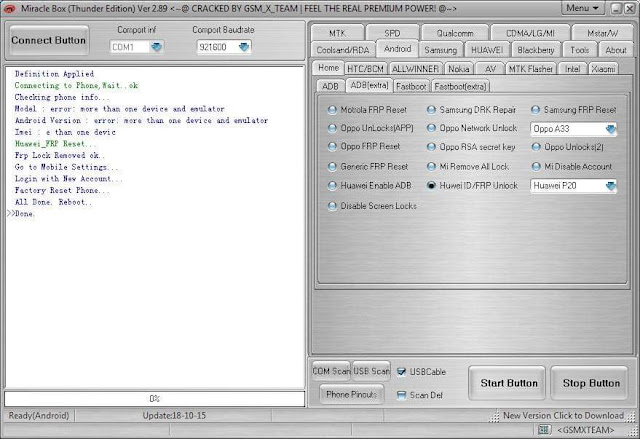Switch to the Nokia sub-tab
The width and height of the screenshot is (640, 439).
(458, 69)
